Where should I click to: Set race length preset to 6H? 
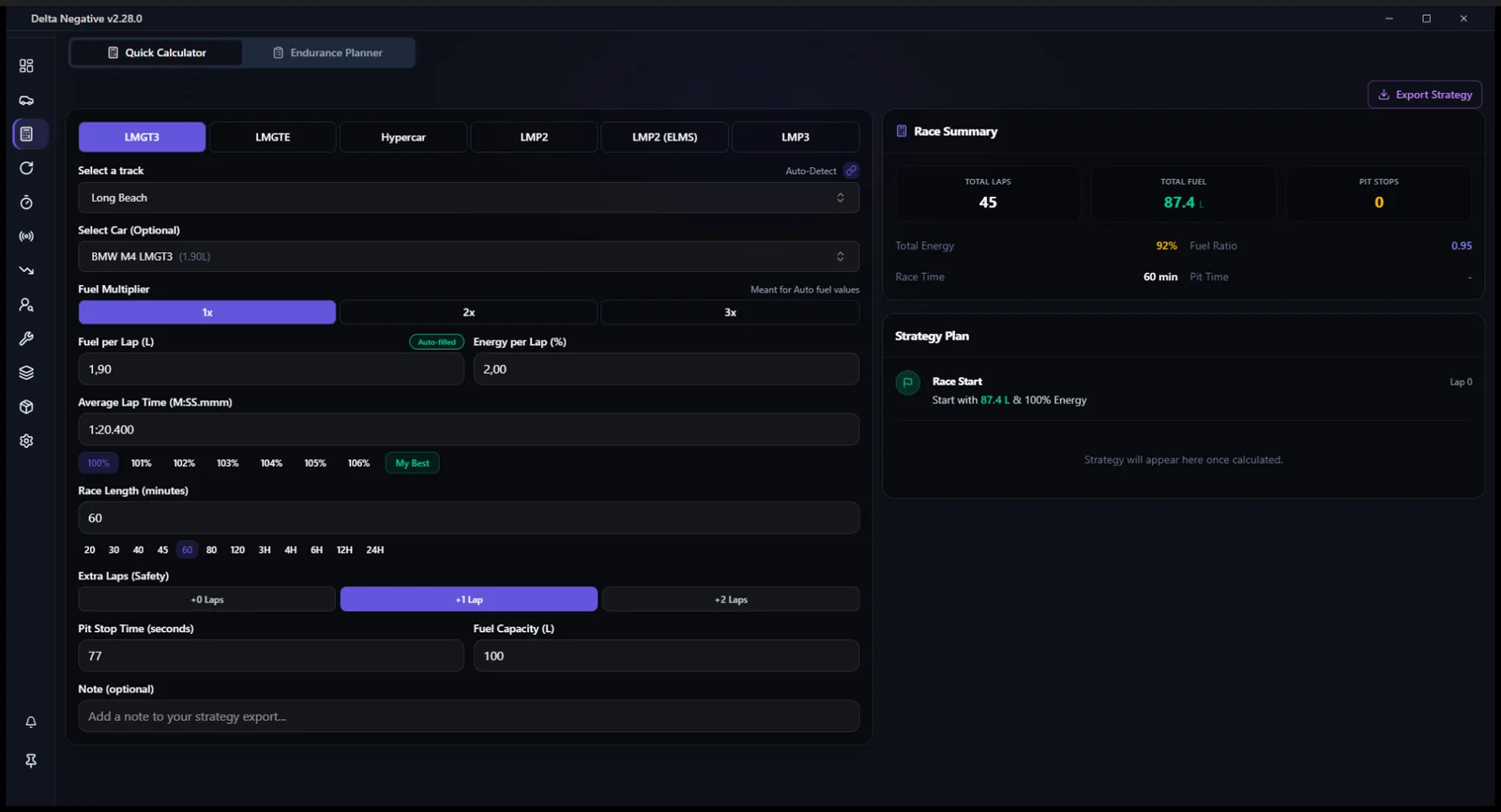coord(317,550)
